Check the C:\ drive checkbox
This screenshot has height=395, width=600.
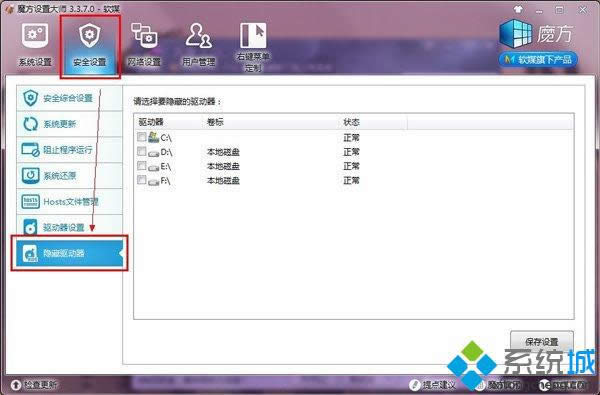(142, 137)
